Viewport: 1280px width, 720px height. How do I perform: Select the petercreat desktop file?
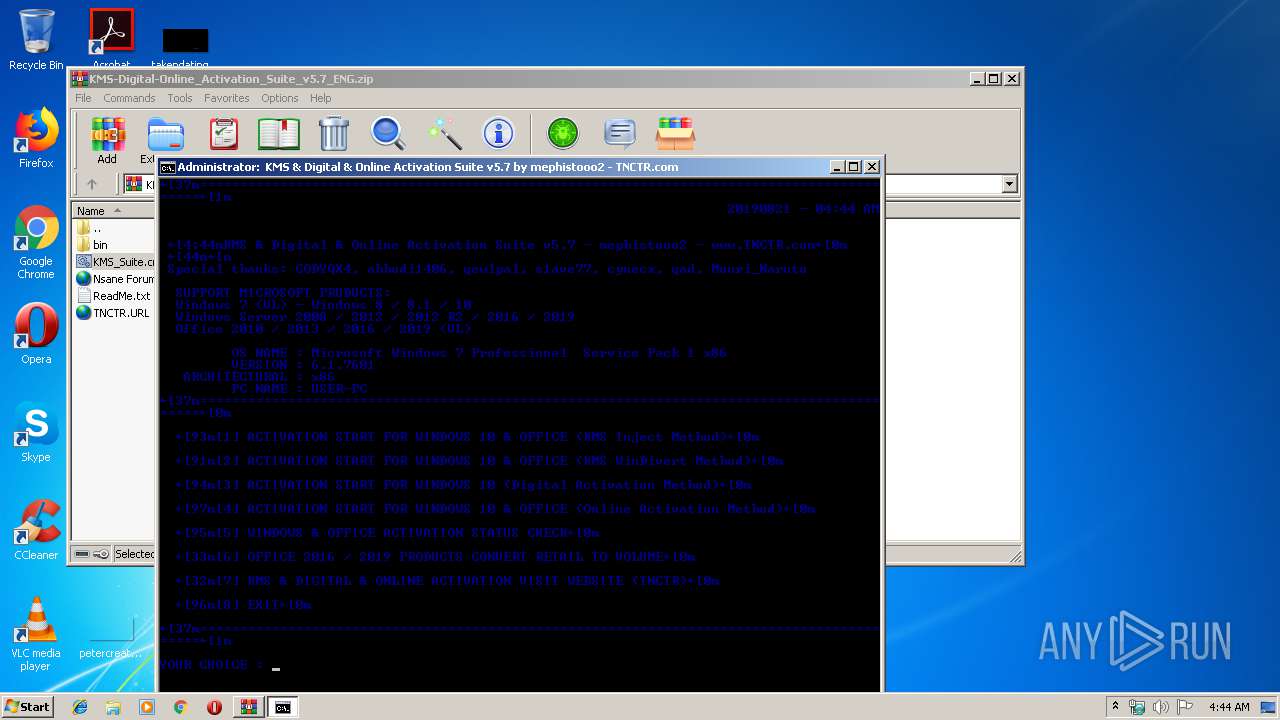(x=110, y=636)
